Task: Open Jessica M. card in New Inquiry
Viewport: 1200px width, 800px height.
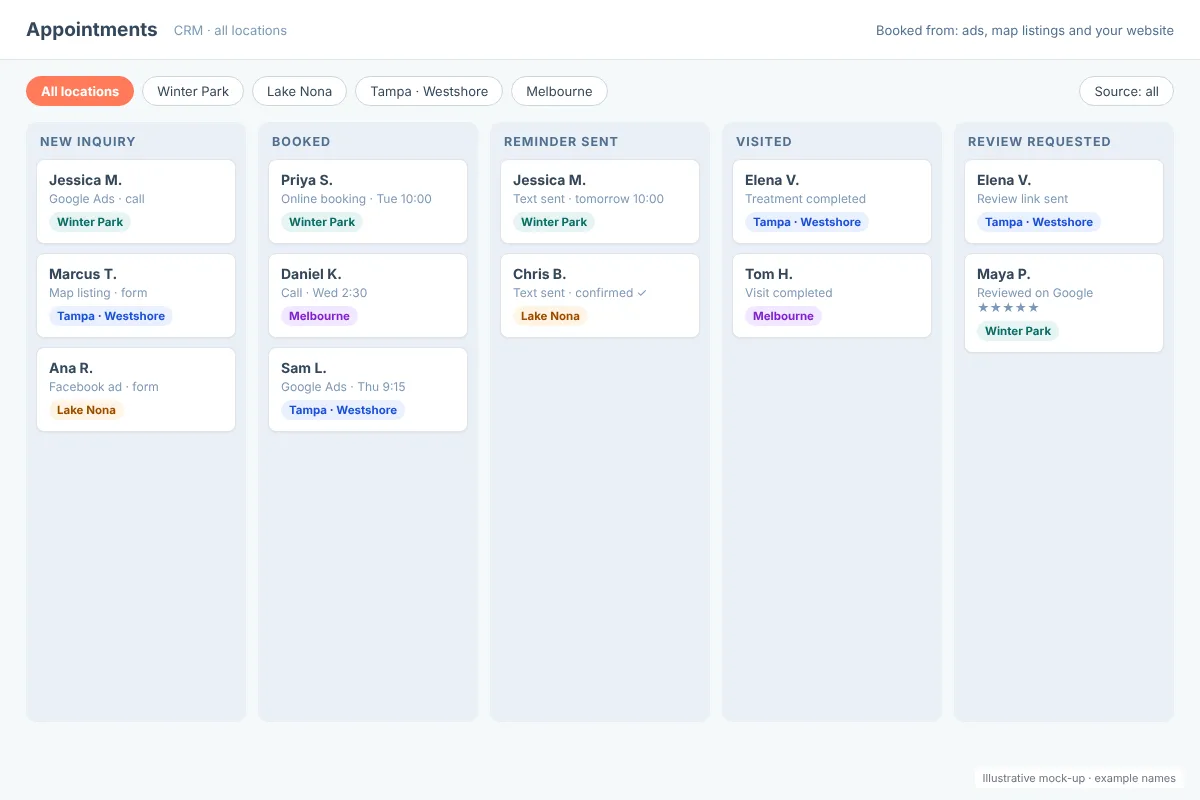Action: tap(136, 201)
